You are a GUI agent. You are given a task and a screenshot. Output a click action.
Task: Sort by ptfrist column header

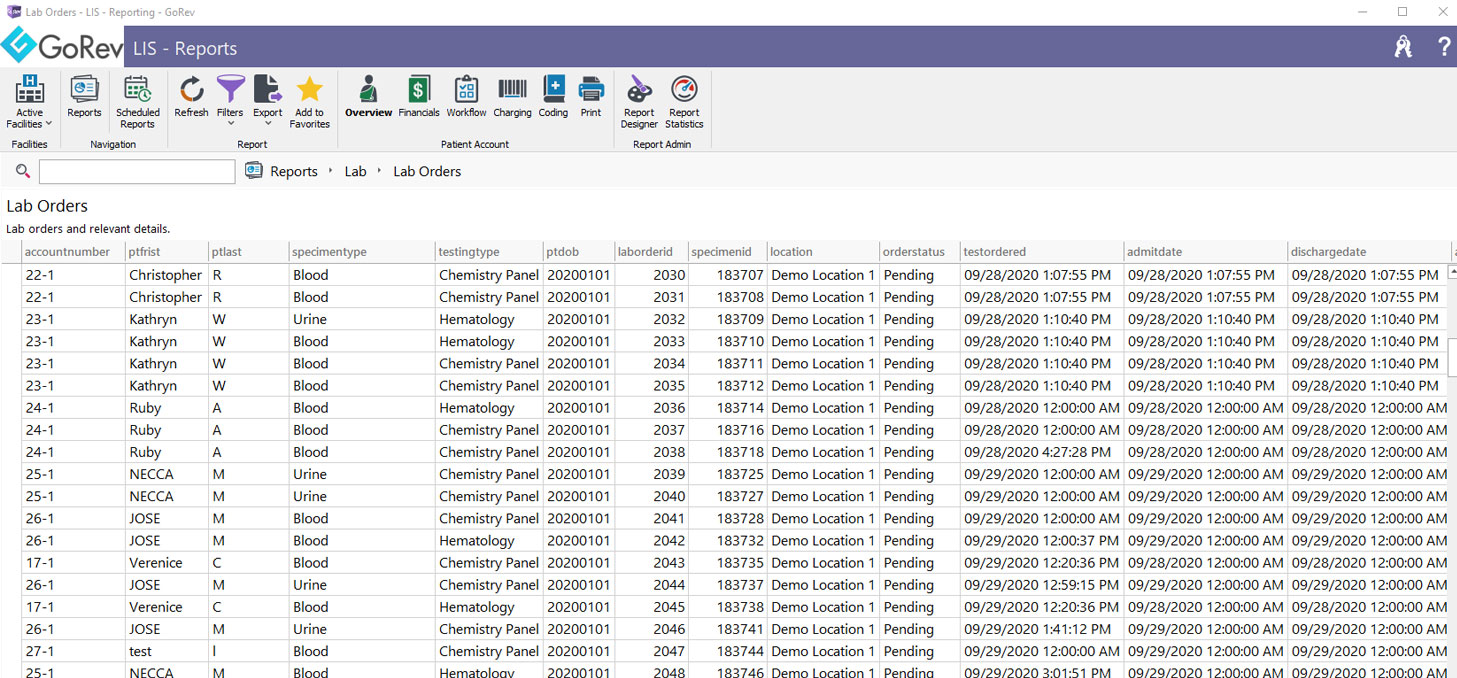167,252
